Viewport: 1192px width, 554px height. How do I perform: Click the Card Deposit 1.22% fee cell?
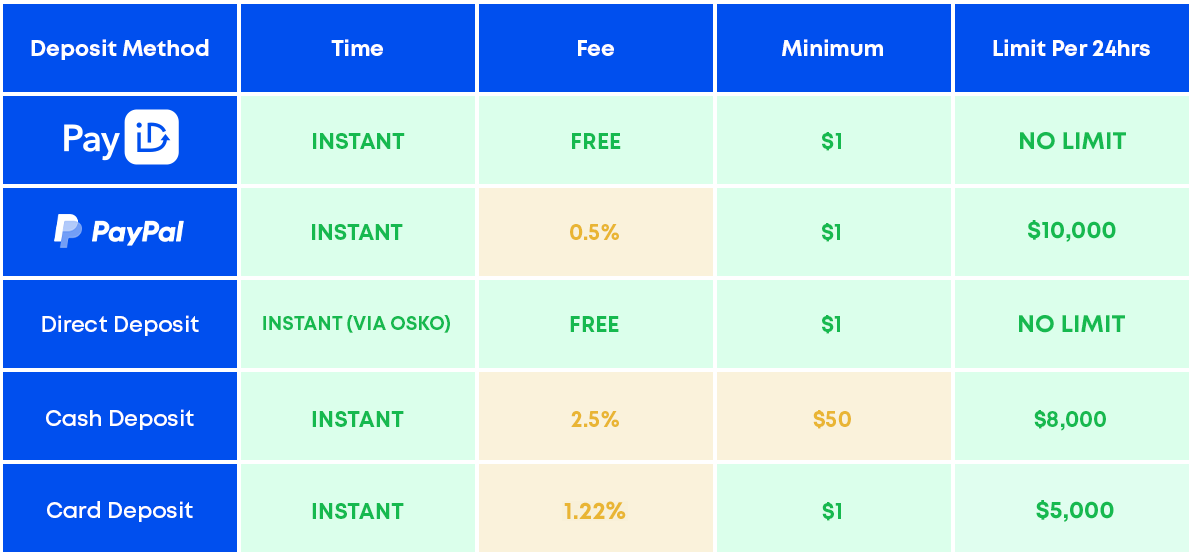pyautogui.click(x=595, y=510)
